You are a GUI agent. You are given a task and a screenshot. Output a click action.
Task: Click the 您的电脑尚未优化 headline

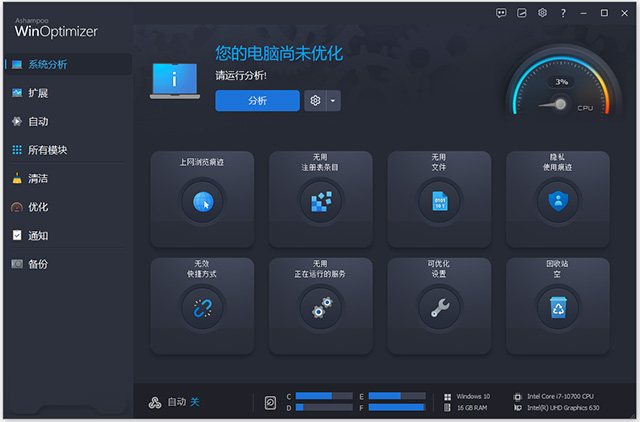279,53
